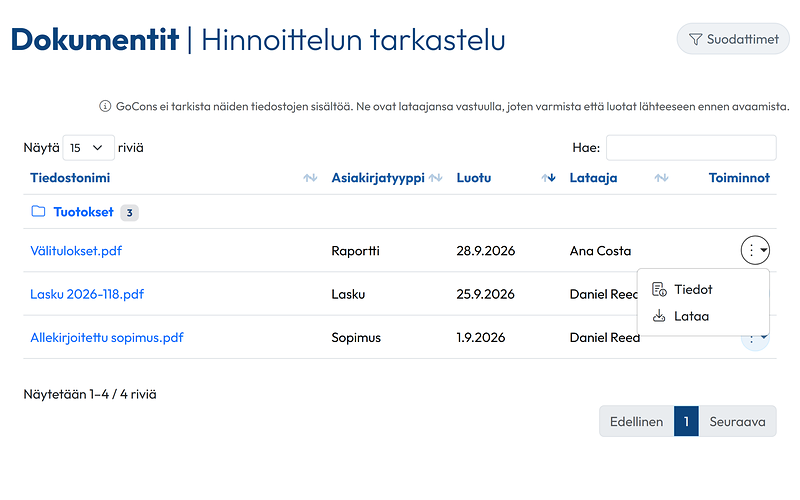Click the Lasku document type cell
Image resolution: width=800 pixels, height=500 pixels.
[348, 294]
